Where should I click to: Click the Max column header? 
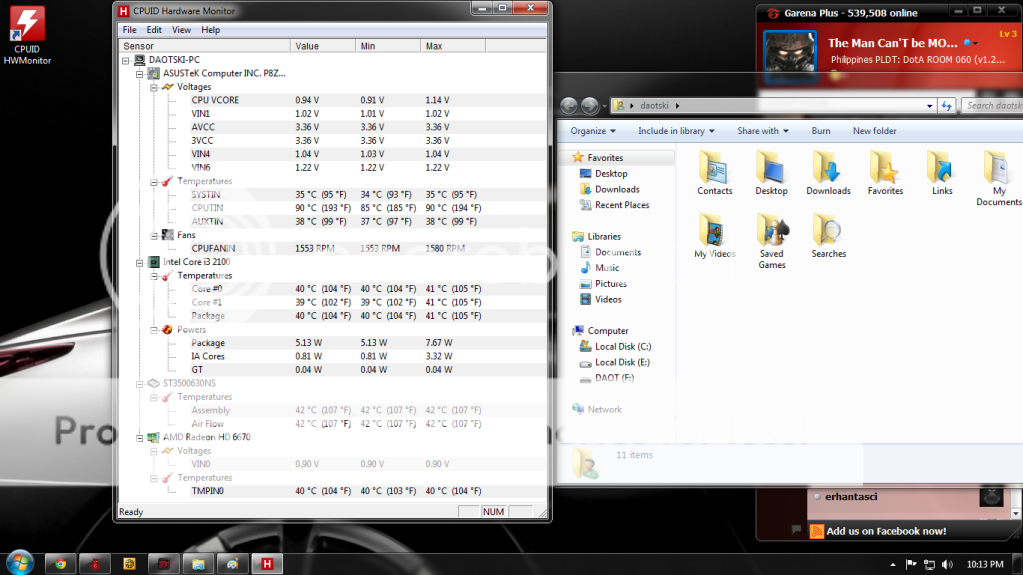tap(453, 46)
